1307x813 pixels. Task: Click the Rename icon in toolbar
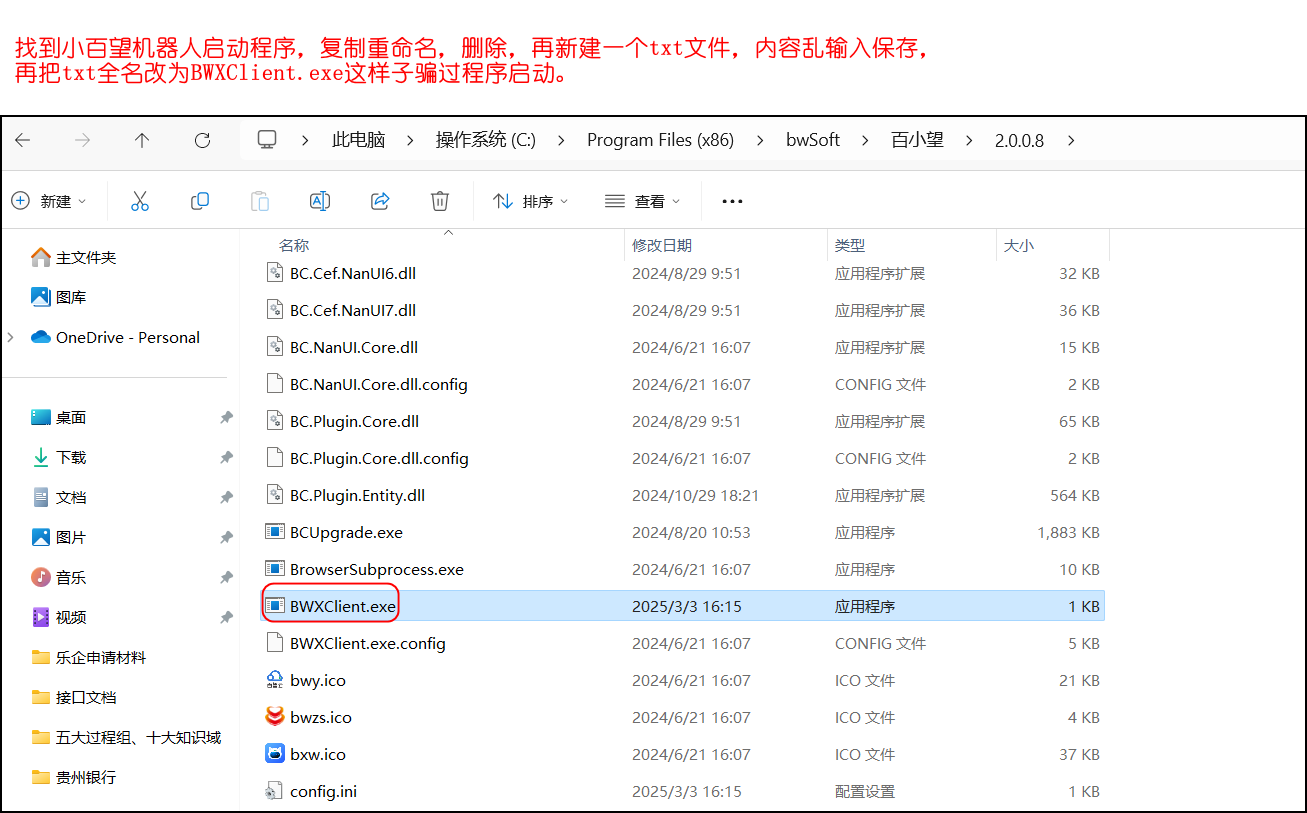click(x=320, y=201)
